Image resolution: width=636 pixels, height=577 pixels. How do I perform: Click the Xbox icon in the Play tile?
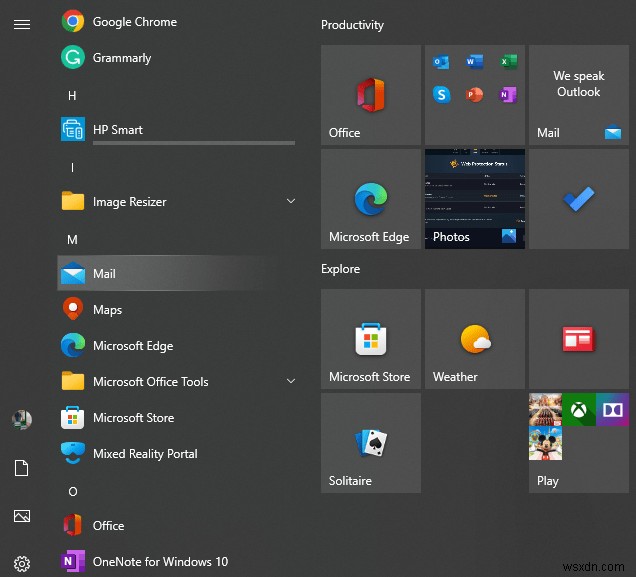(x=579, y=410)
